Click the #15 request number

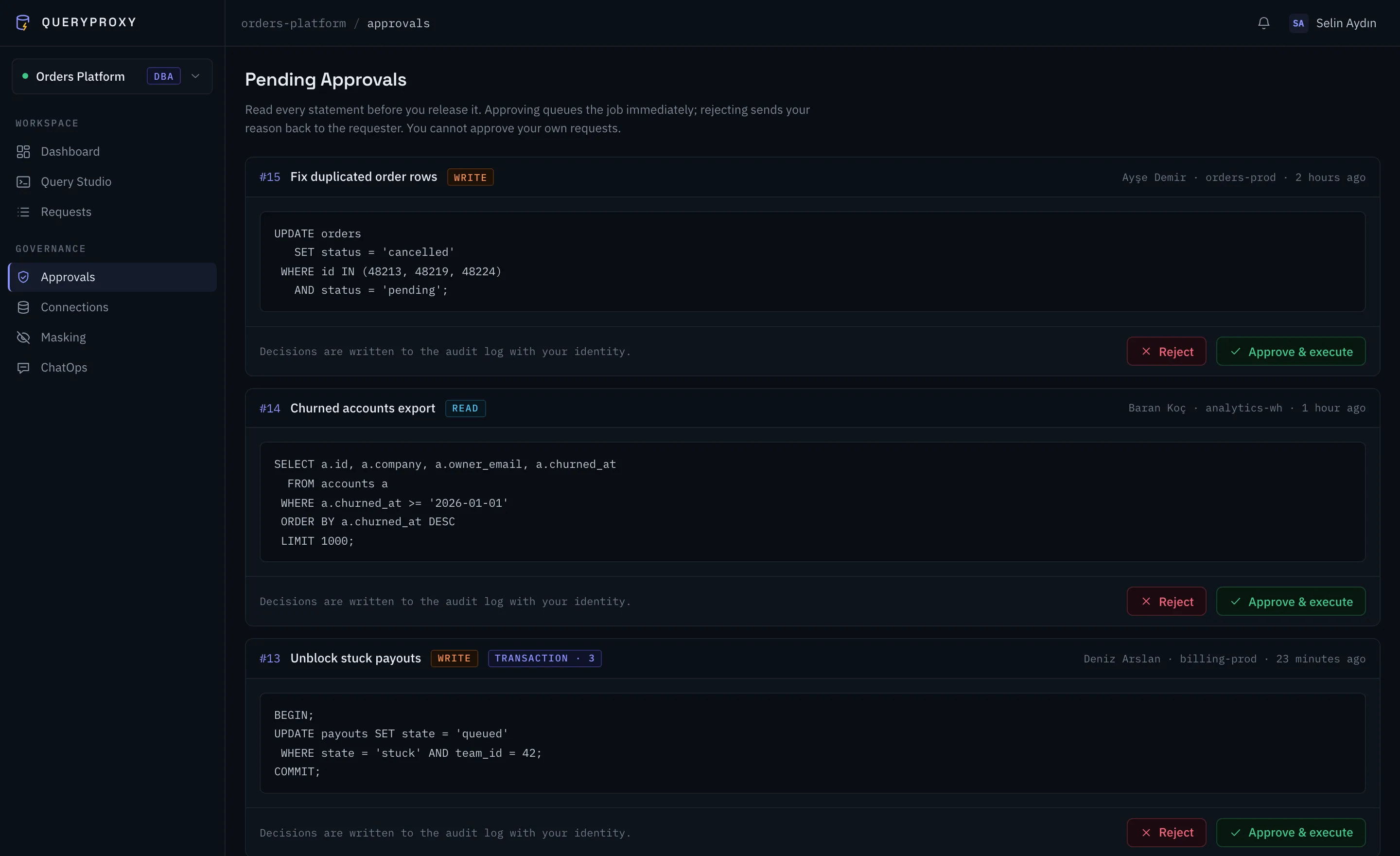click(270, 178)
